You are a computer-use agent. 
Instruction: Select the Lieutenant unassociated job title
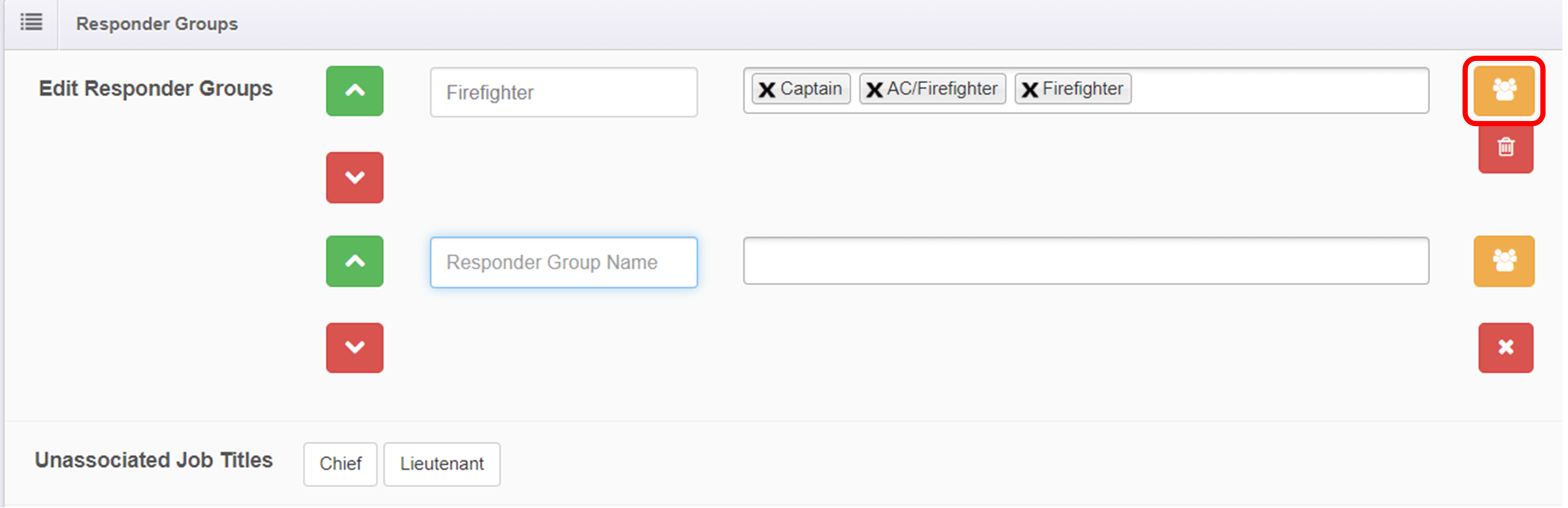click(442, 464)
